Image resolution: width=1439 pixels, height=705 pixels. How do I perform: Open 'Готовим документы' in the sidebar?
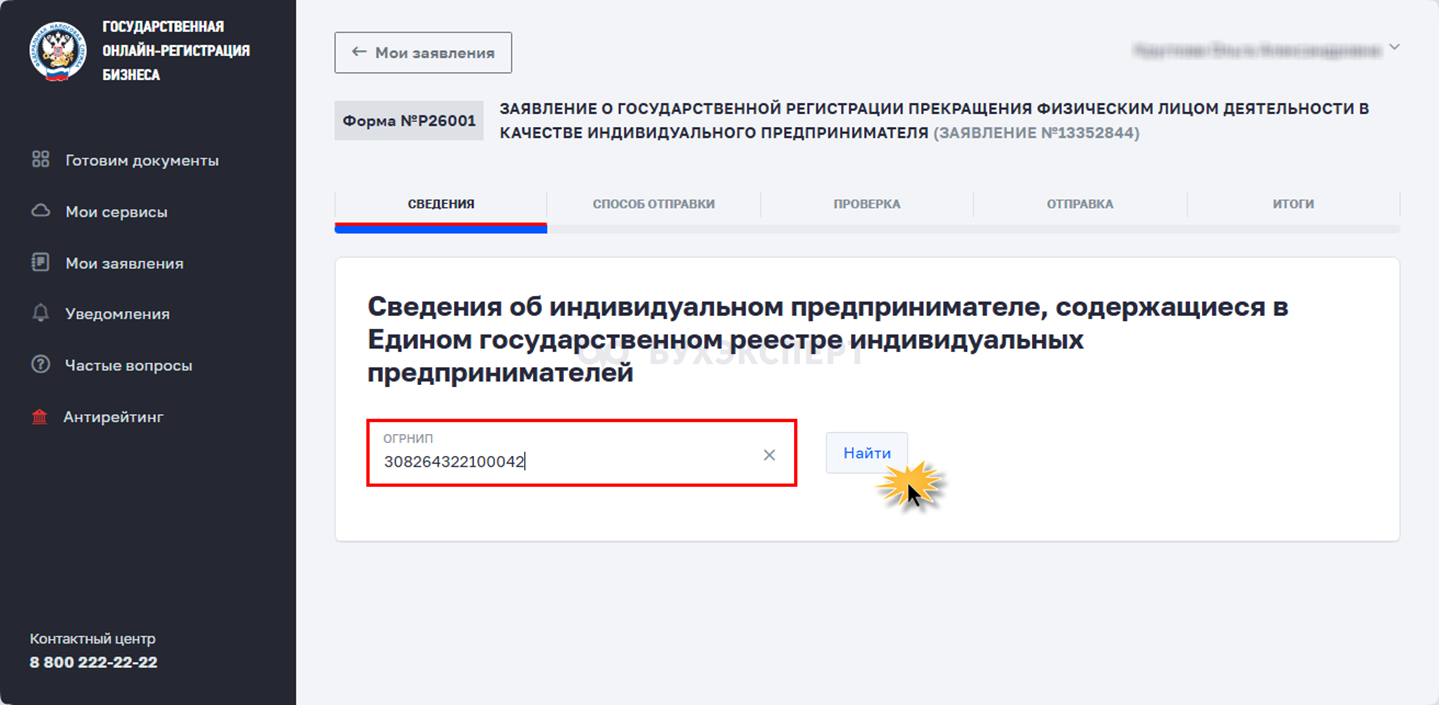pos(142,160)
